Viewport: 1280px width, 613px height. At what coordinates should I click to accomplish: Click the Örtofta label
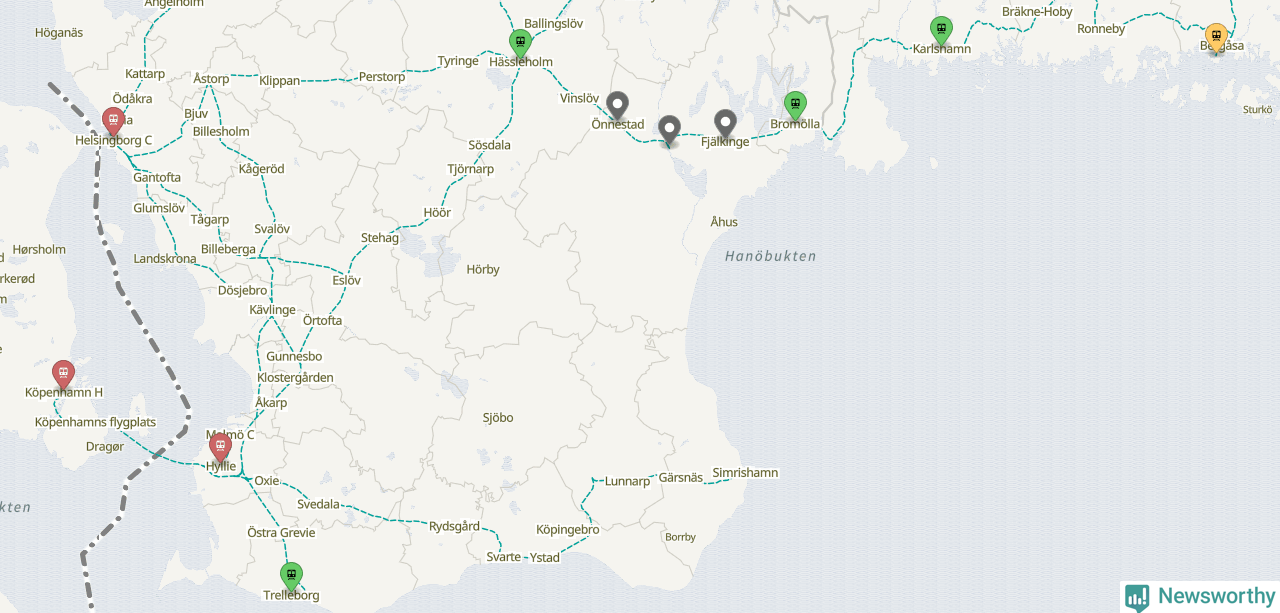(x=322, y=321)
